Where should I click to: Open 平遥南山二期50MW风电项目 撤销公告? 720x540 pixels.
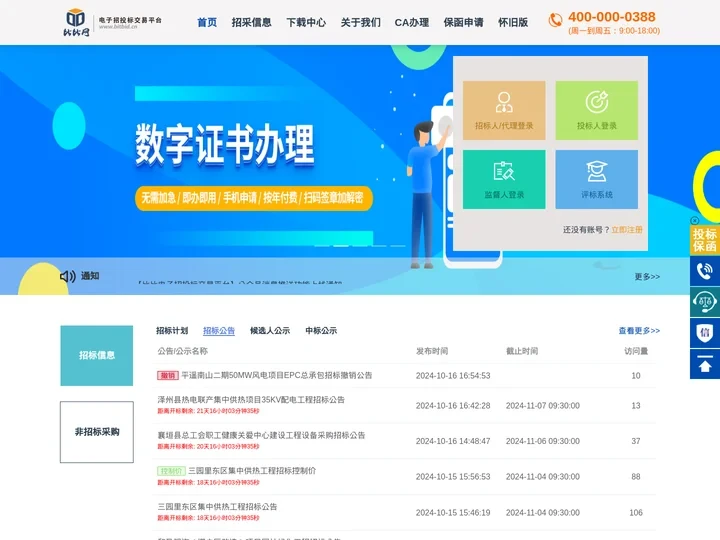pyautogui.click(x=277, y=375)
